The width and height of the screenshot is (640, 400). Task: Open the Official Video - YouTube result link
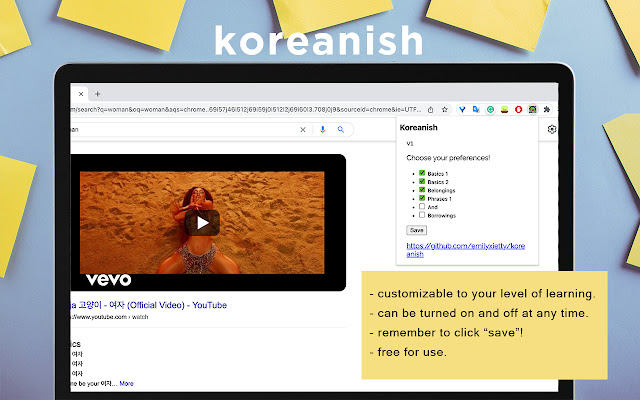149,305
